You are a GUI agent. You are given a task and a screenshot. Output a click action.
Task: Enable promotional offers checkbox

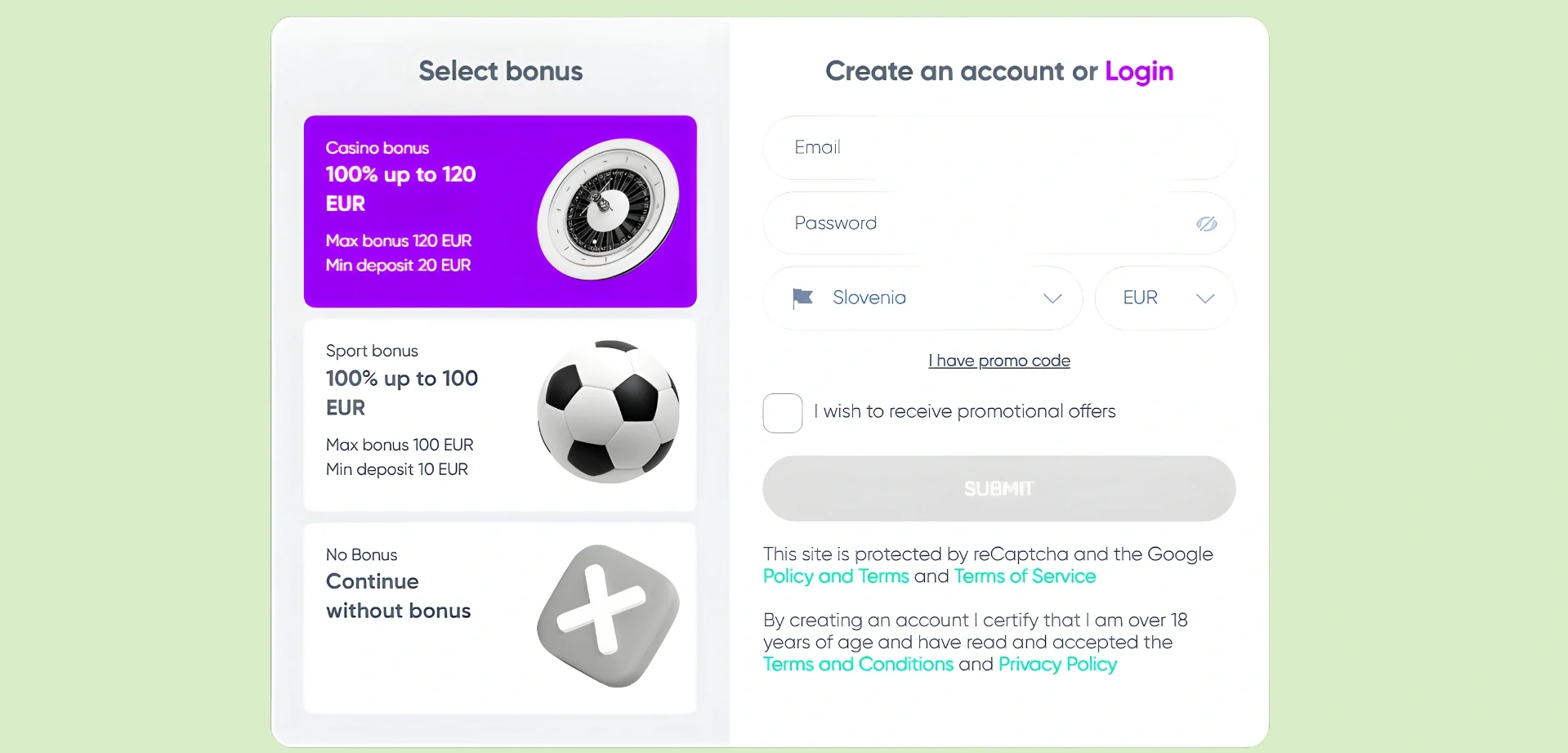[x=782, y=413]
